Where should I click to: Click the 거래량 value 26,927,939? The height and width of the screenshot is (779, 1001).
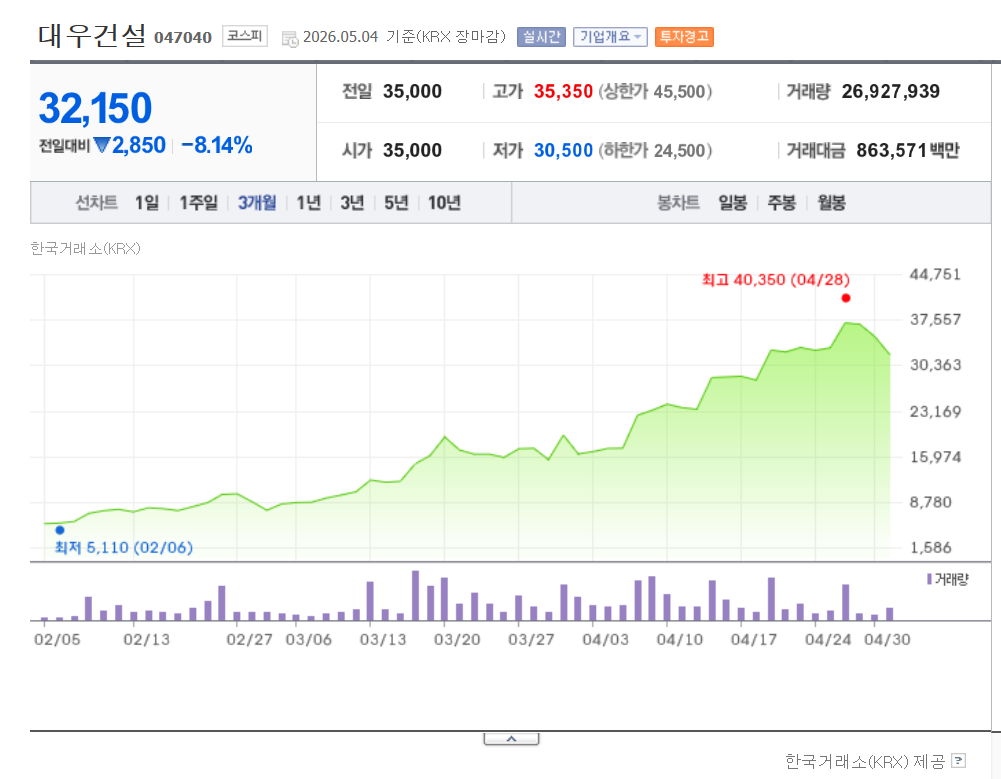pos(891,91)
